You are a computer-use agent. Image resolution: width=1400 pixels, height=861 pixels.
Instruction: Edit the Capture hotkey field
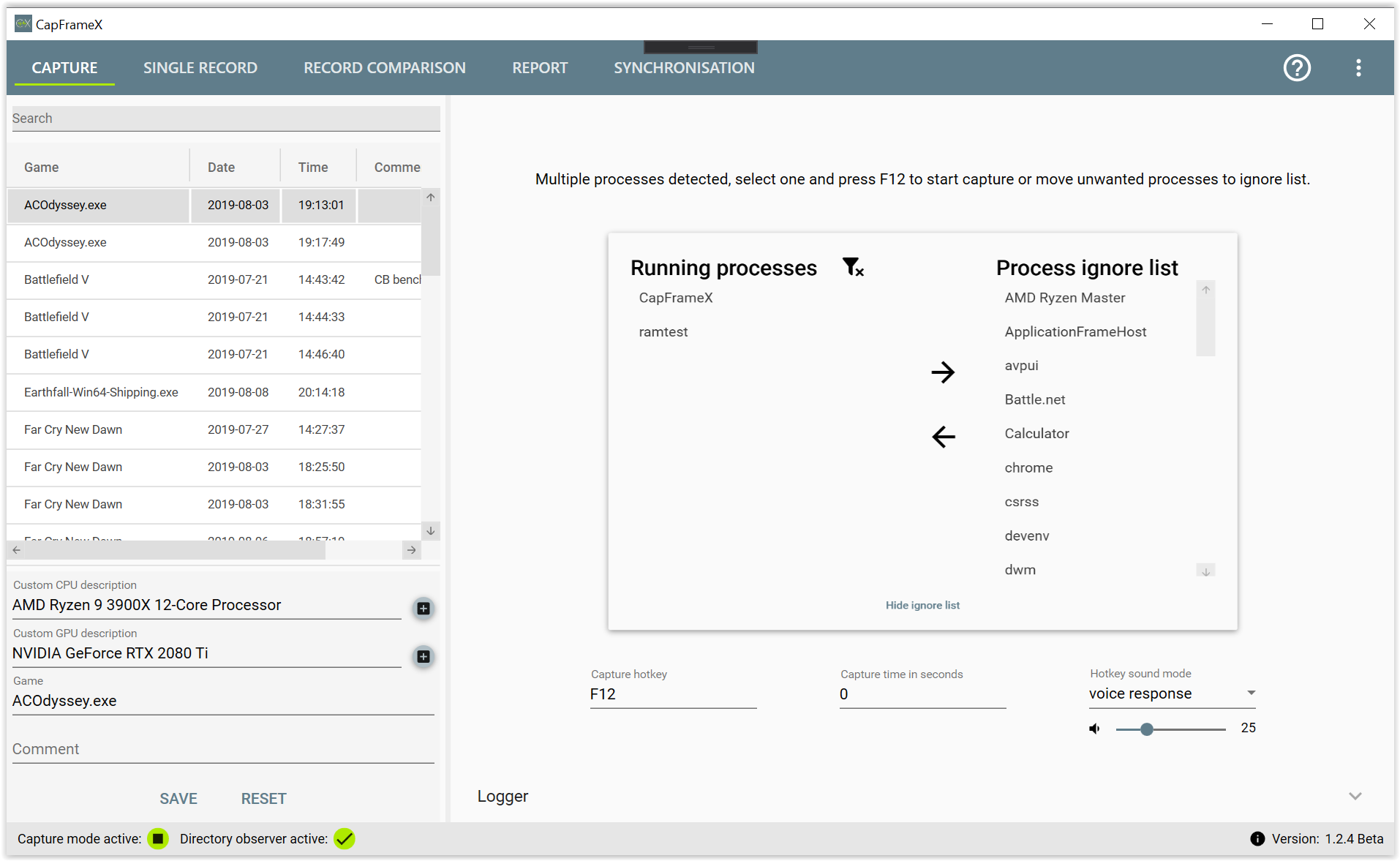673,695
